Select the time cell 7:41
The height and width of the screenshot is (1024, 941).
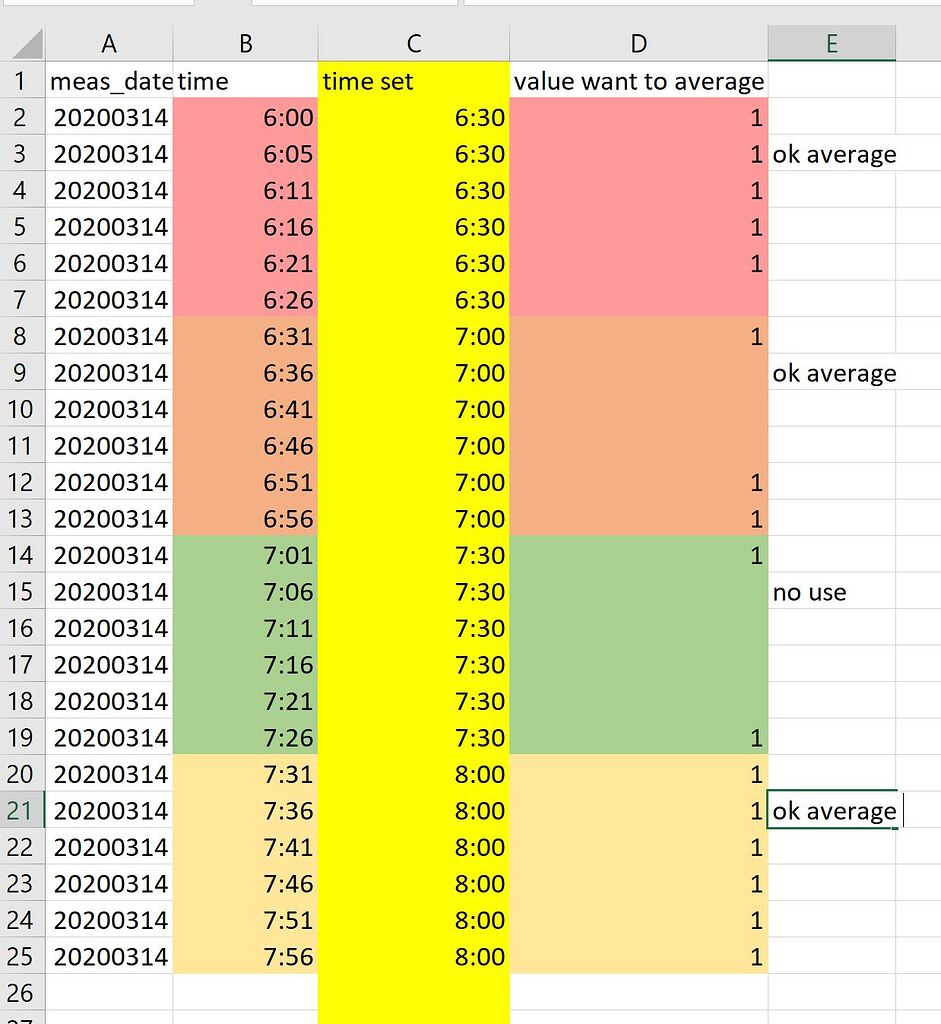246,847
